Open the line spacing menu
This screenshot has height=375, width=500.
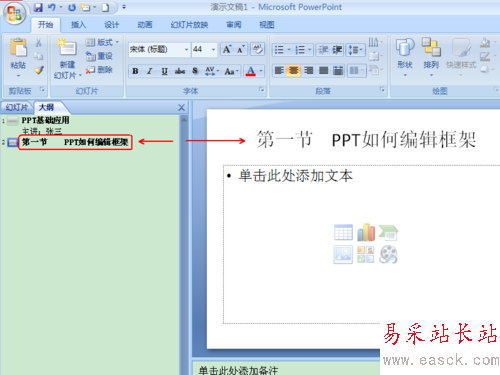point(355,50)
